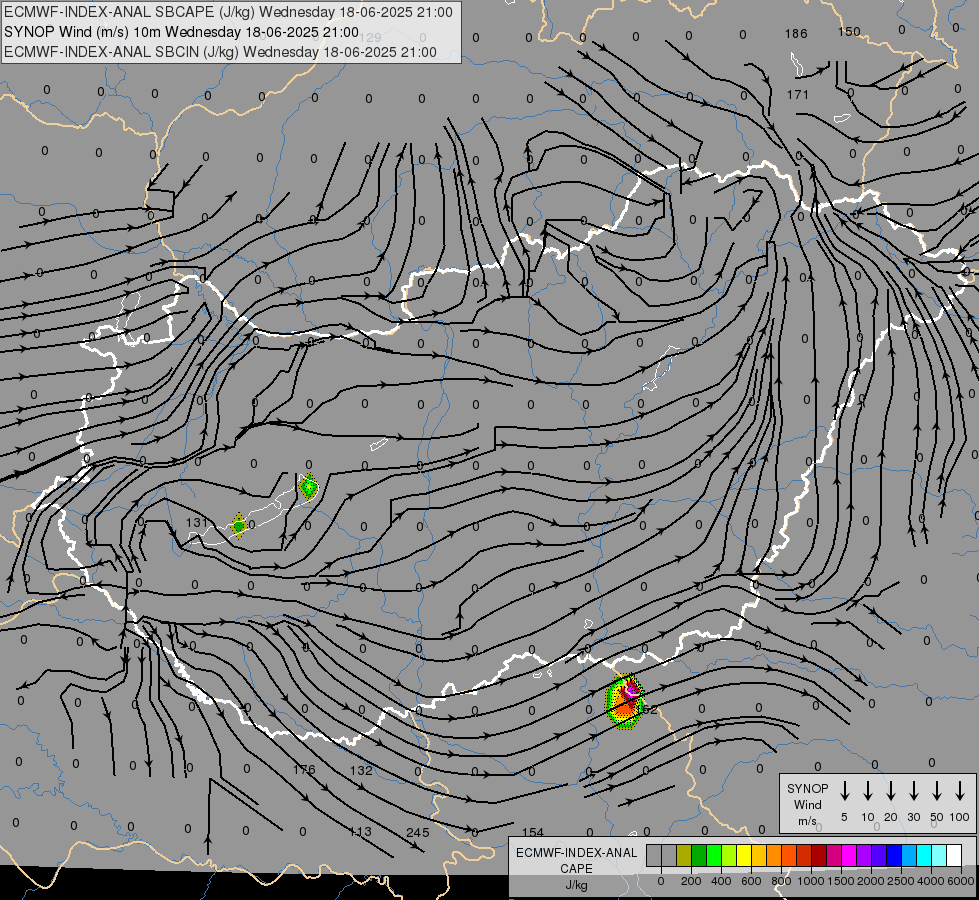Click the 2500 tick label on CAPE scale
The height and width of the screenshot is (900, 979).
click(x=901, y=881)
